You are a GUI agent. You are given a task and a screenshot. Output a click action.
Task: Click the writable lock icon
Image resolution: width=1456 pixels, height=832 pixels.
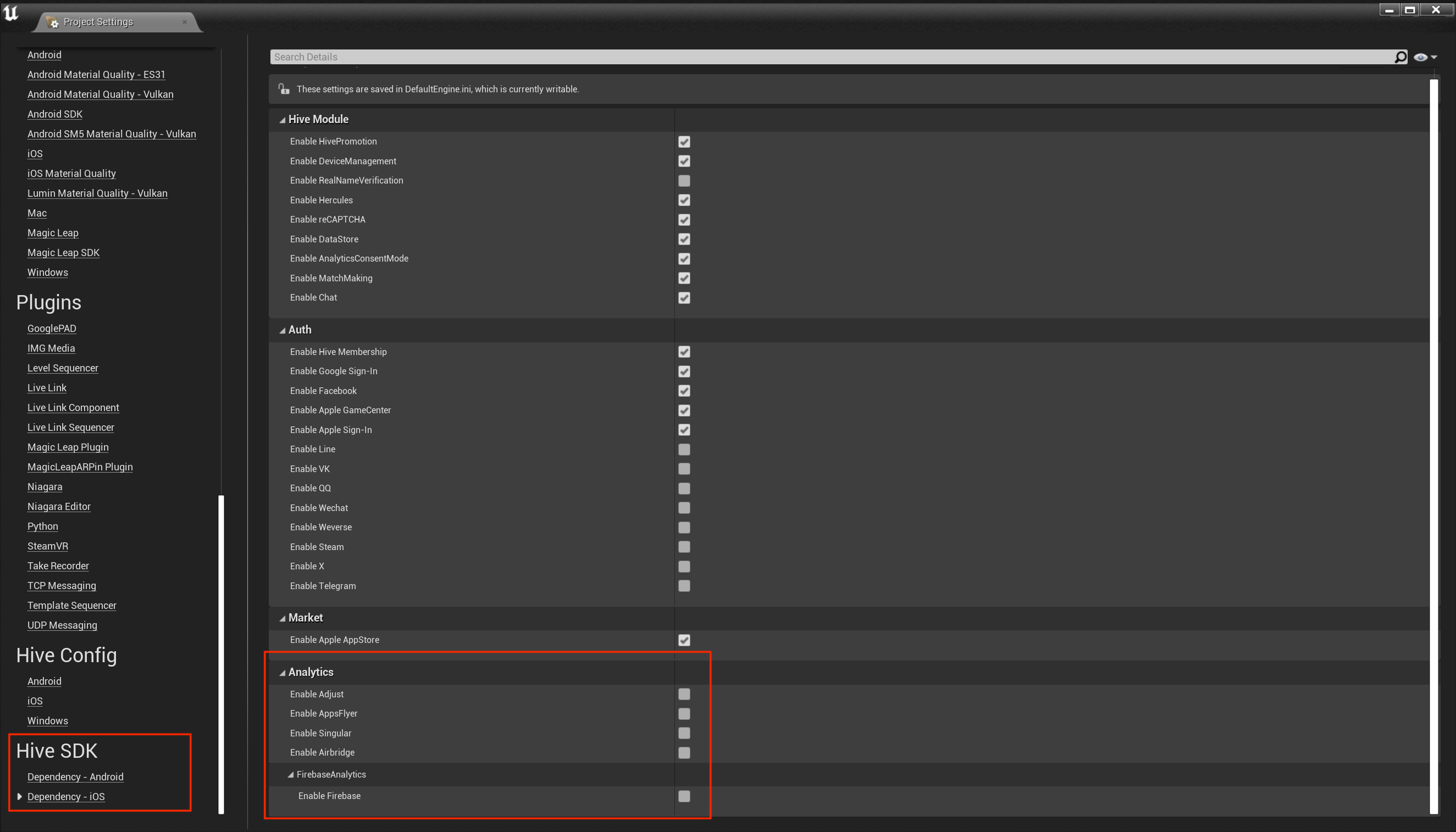coord(284,89)
